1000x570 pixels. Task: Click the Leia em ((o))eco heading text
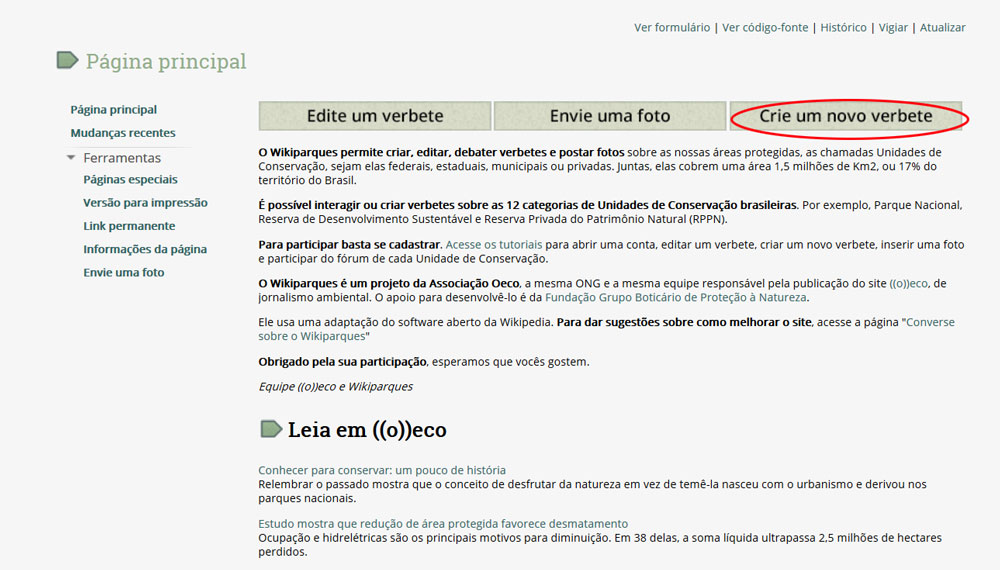(x=367, y=430)
